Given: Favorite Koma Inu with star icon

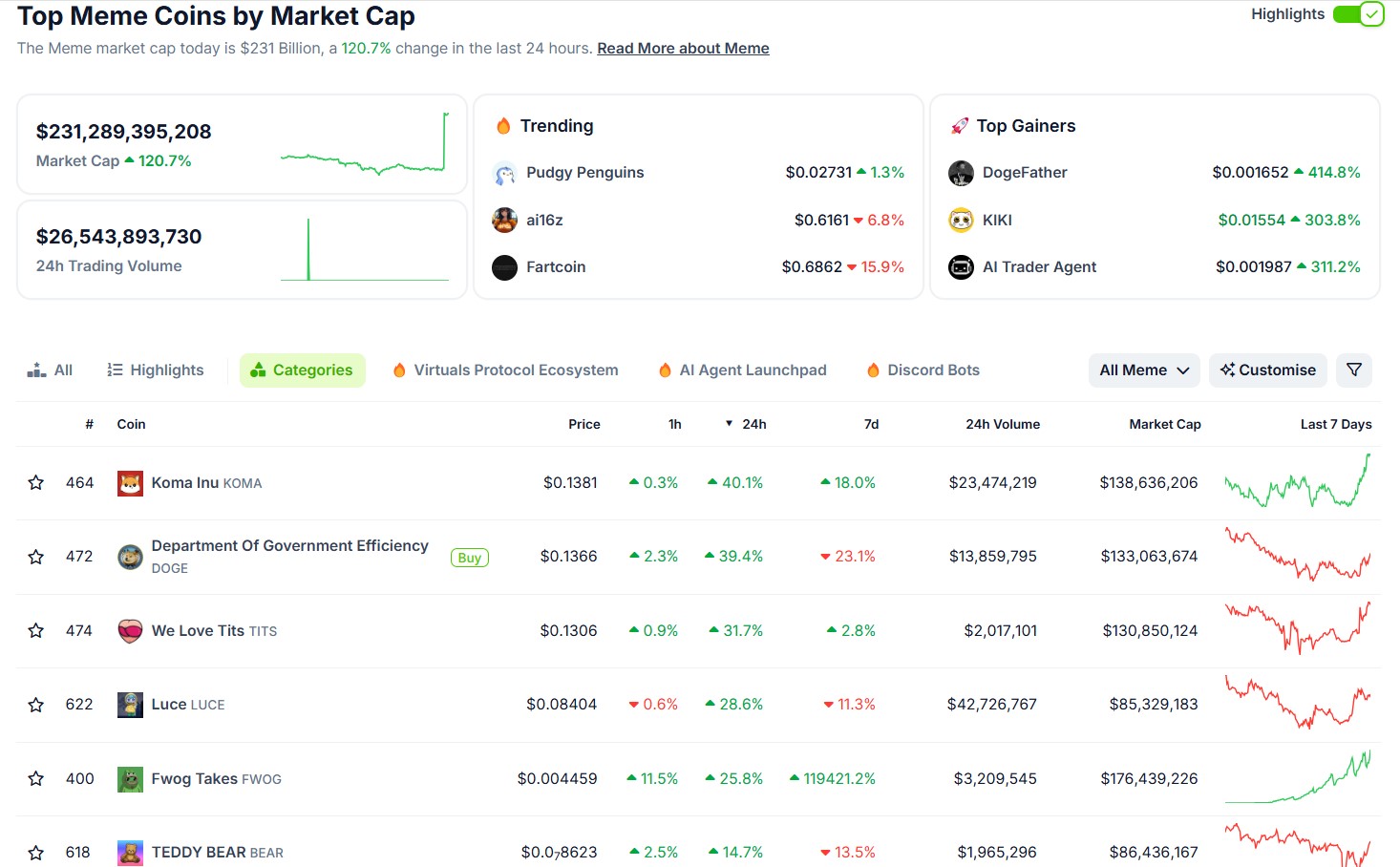Looking at the screenshot, I should click(x=36, y=483).
